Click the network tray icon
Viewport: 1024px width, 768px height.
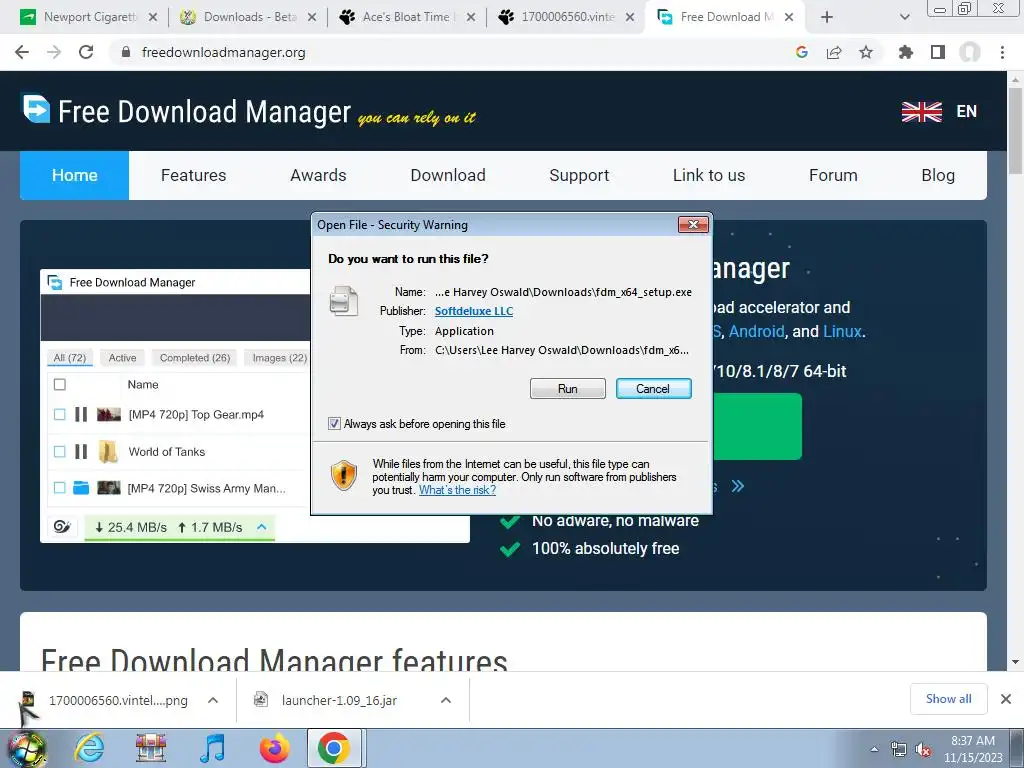[899, 750]
